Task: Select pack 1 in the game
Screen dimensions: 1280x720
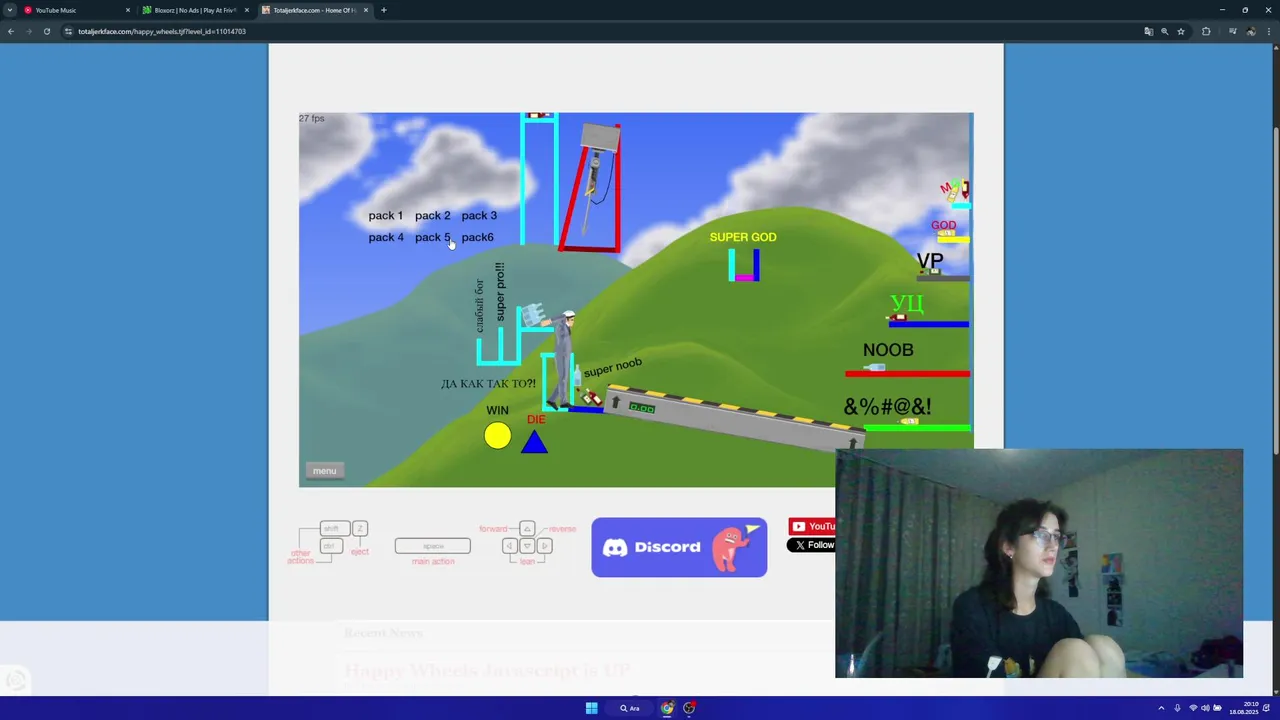Action: point(385,215)
